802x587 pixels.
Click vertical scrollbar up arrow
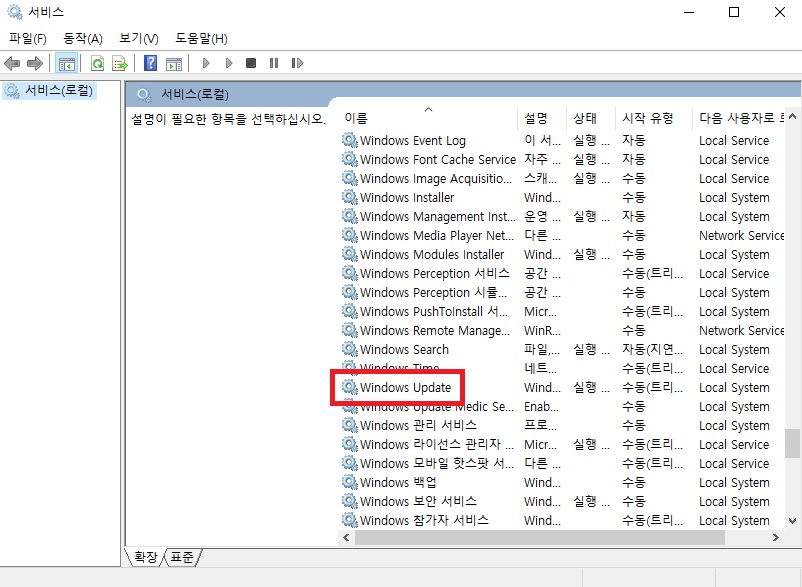click(792, 117)
